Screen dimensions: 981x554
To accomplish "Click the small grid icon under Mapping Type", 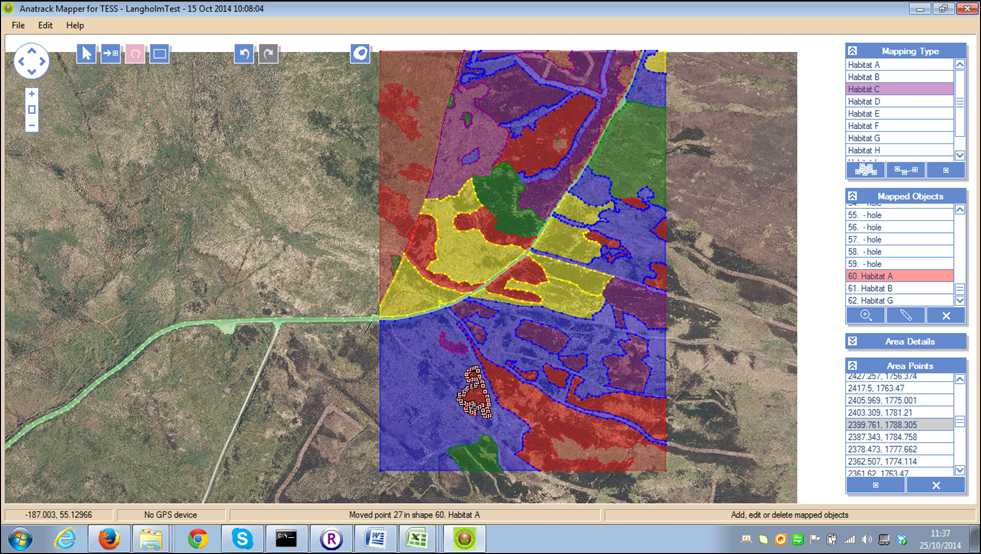I will point(945,170).
